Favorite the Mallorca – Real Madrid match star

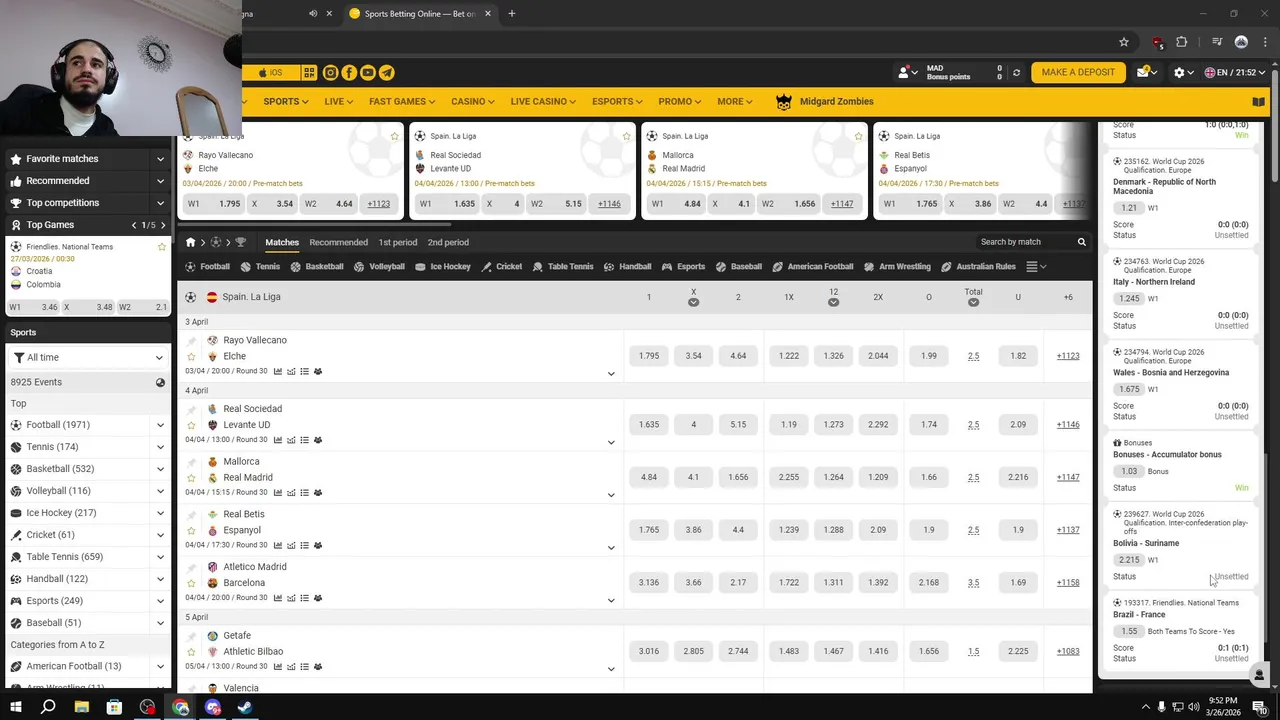pos(191,478)
